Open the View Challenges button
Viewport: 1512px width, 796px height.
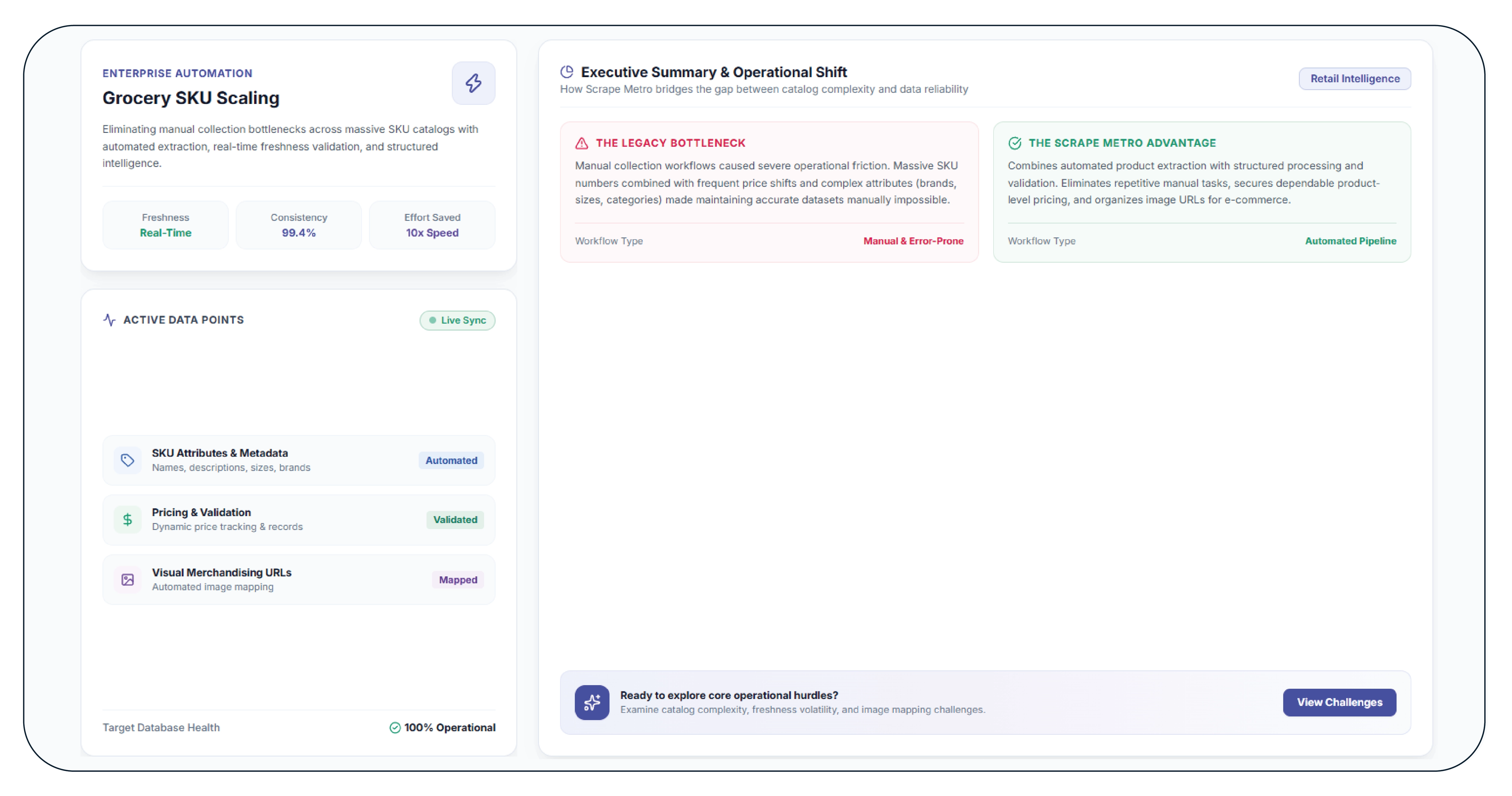1340,702
